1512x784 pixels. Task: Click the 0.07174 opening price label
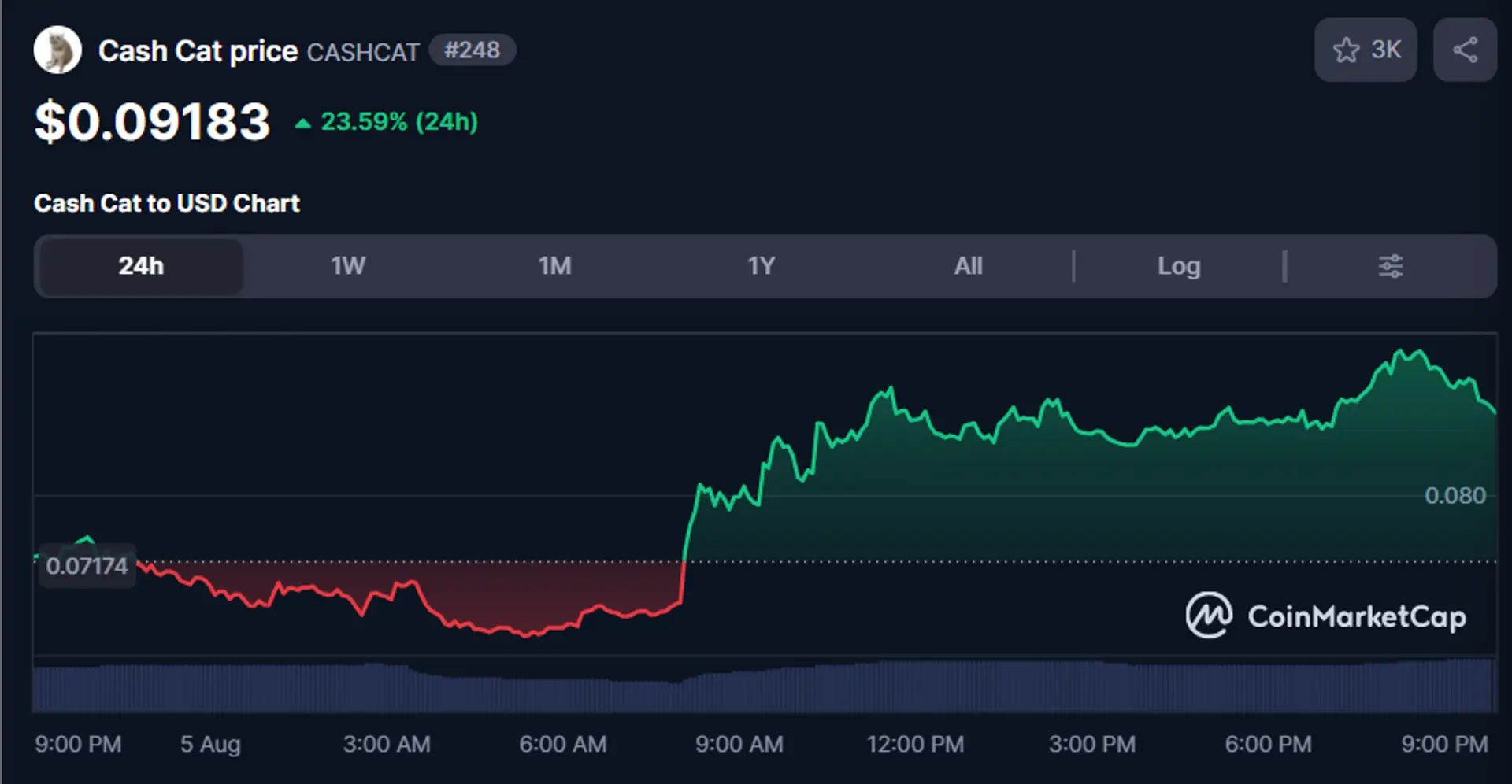coord(87,565)
